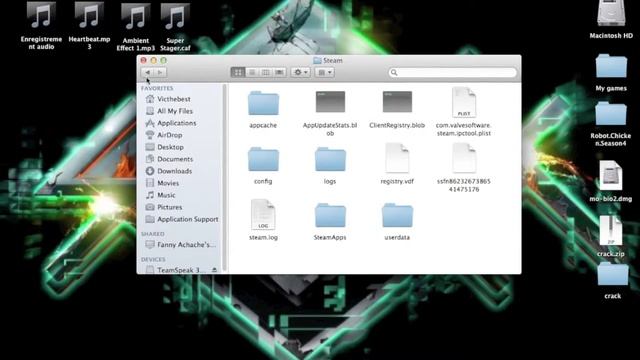
Task: Select the AppUpdateStats.blob file
Action: pyautogui.click(x=330, y=102)
